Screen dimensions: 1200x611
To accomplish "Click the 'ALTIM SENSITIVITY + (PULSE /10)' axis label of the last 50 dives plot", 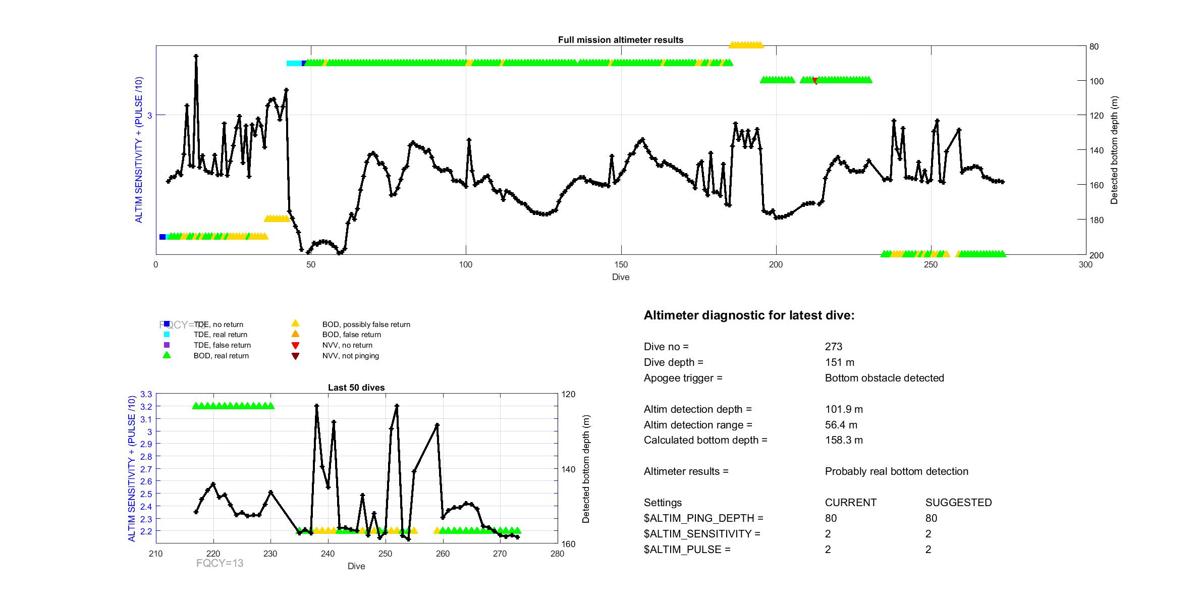I will 131,468.
